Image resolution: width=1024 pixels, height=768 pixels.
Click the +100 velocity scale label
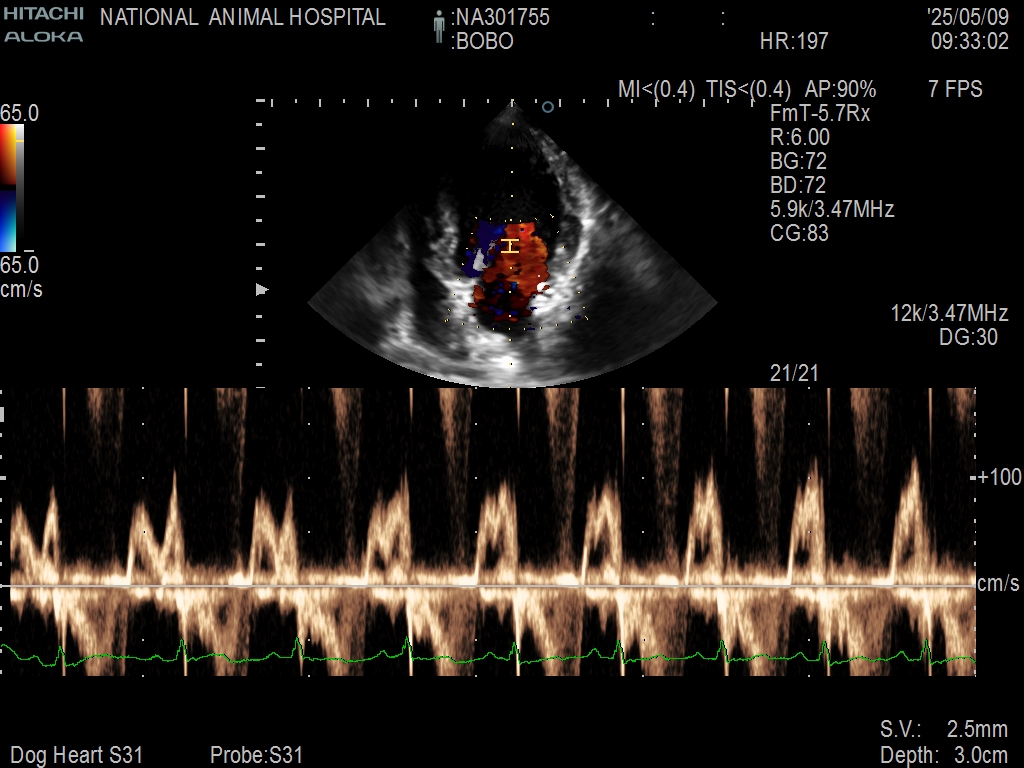click(x=1000, y=477)
